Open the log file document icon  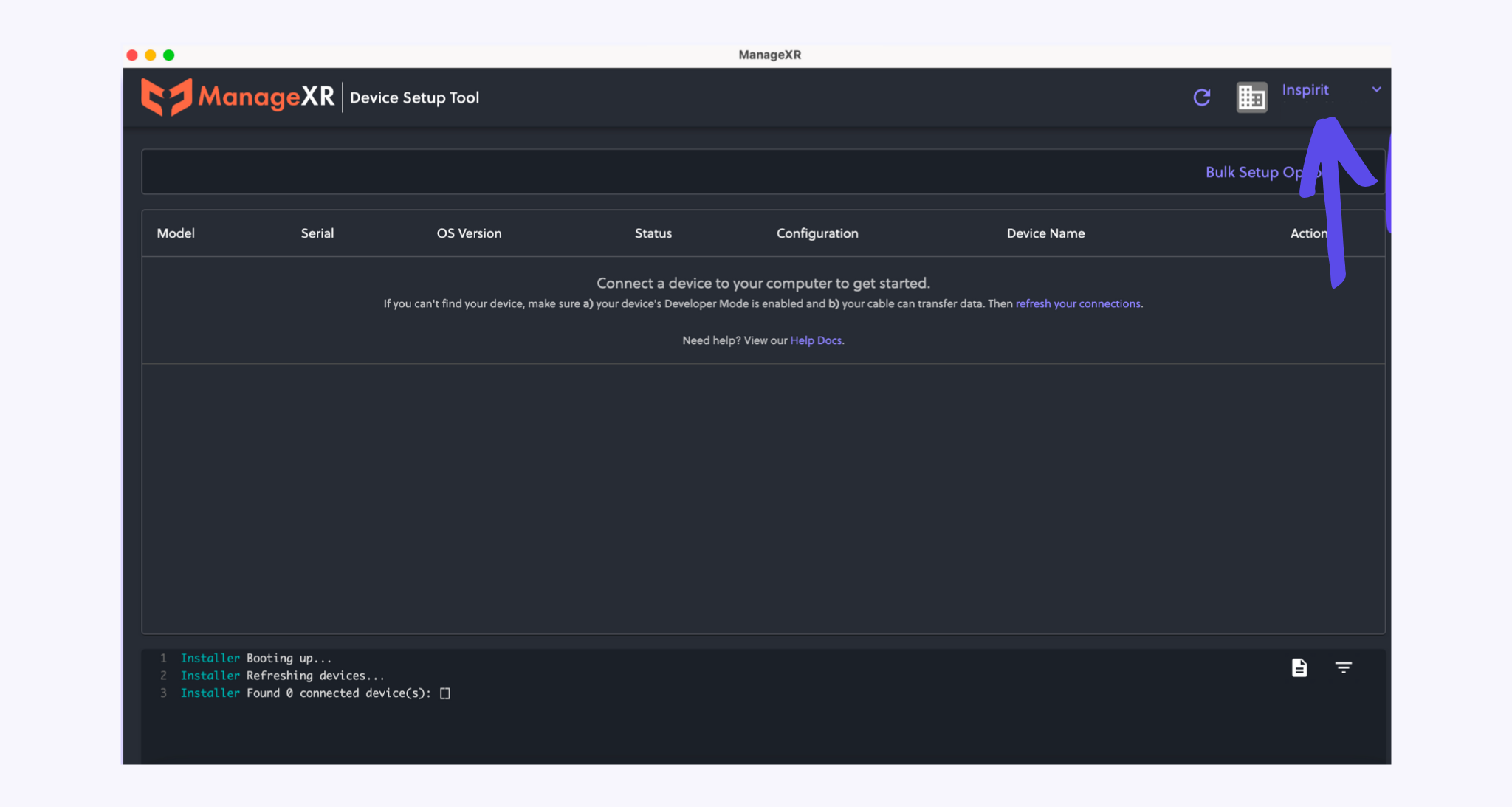(x=1299, y=667)
